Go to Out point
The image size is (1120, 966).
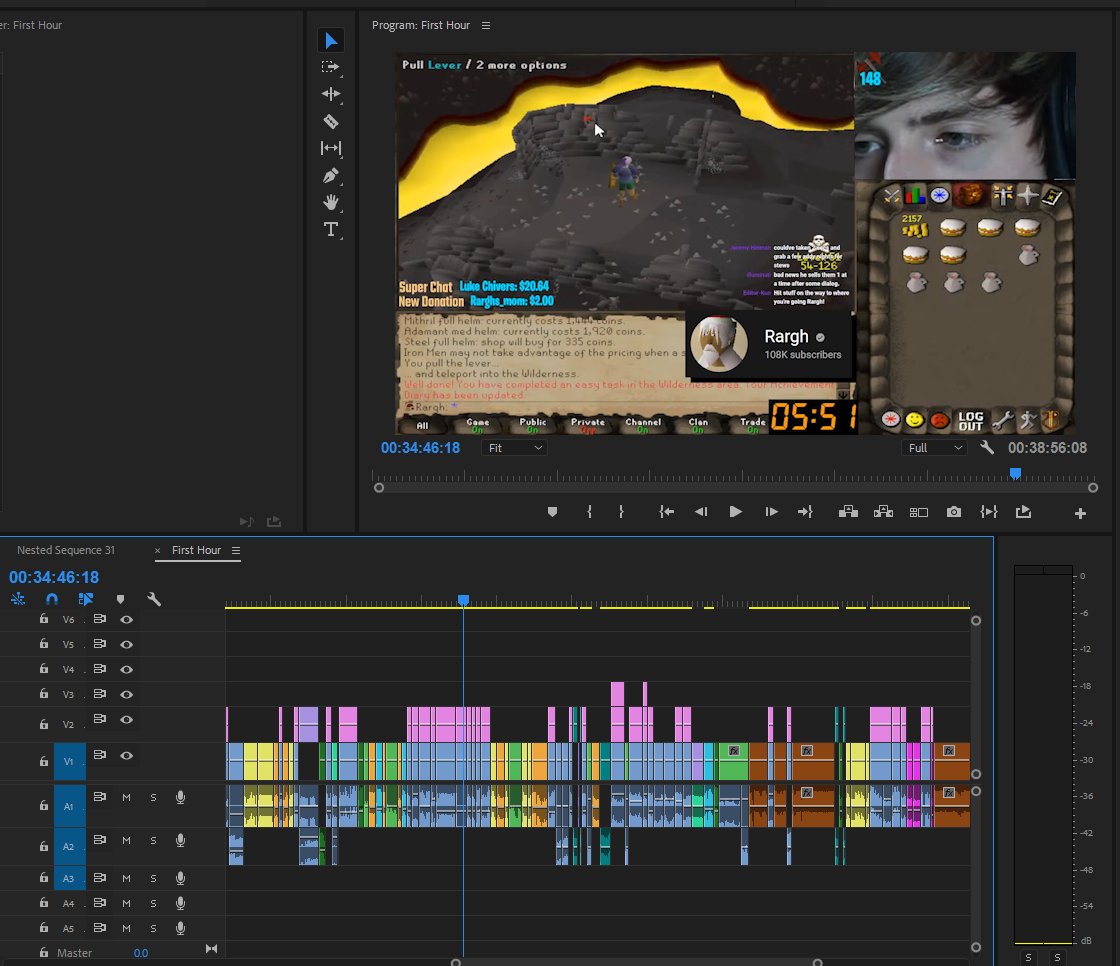[x=805, y=512]
